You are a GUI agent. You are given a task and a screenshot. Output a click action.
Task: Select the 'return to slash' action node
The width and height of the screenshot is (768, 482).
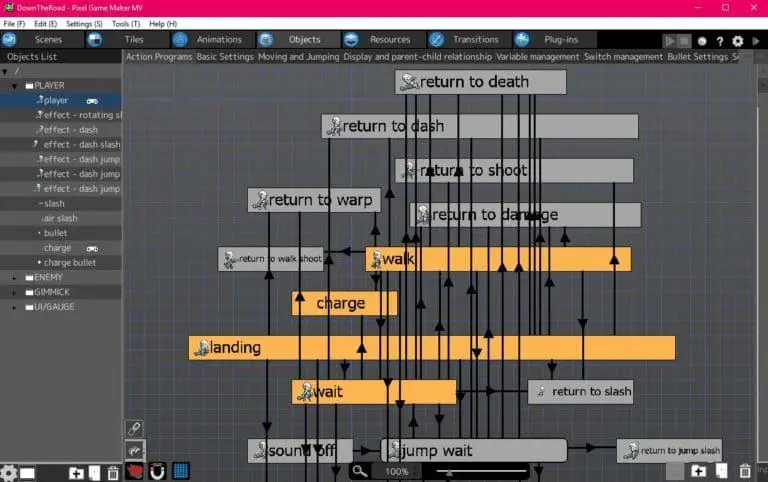tap(580, 392)
